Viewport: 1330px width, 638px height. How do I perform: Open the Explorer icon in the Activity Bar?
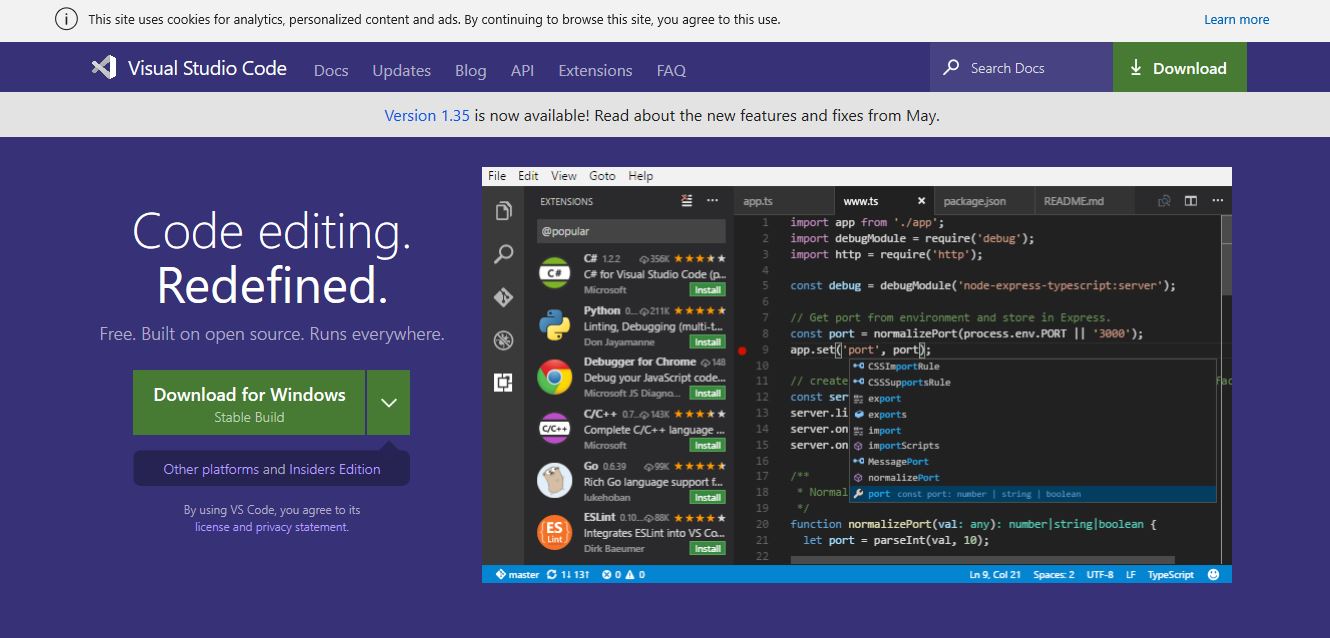(x=503, y=210)
